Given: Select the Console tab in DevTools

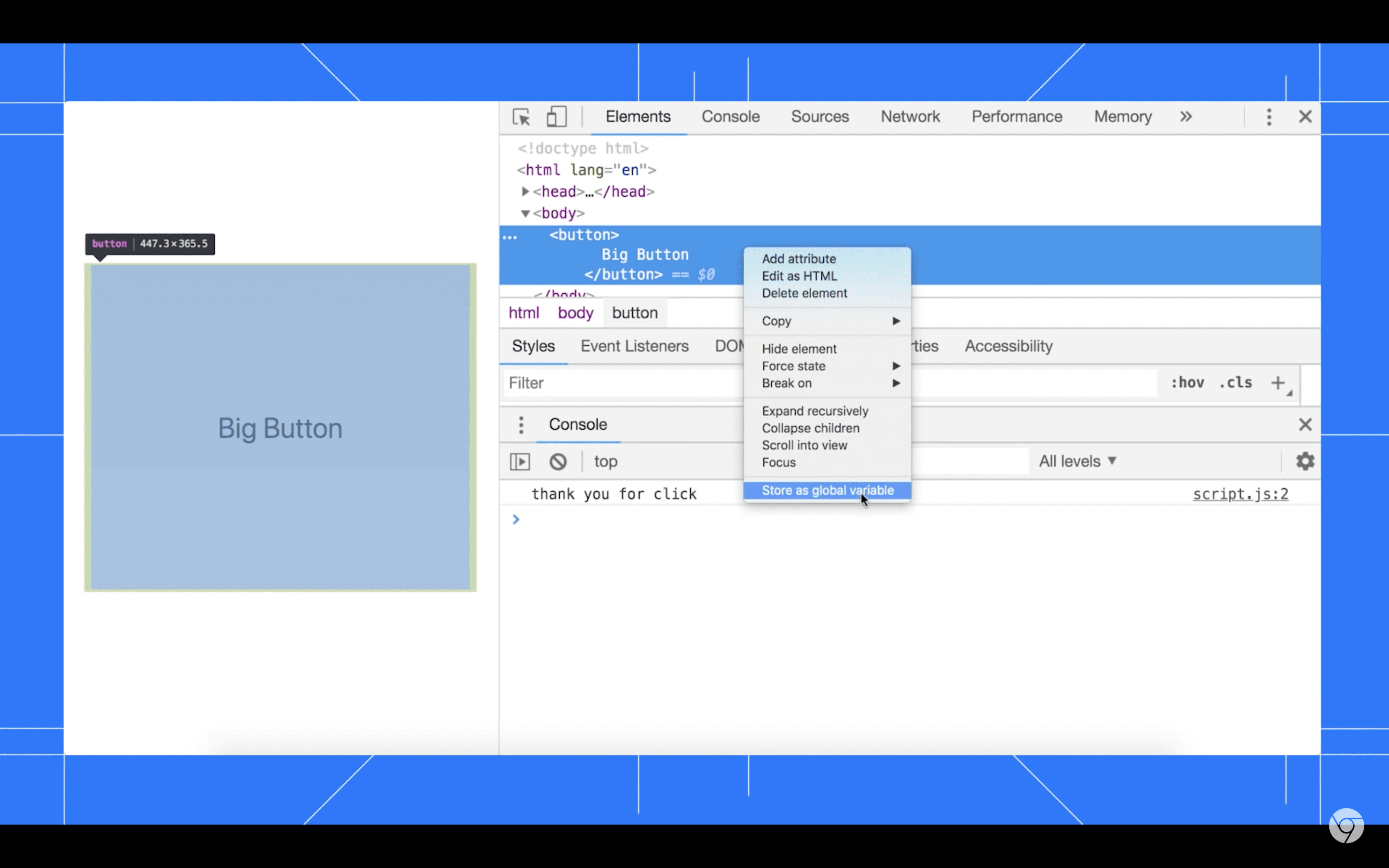Looking at the screenshot, I should (x=730, y=116).
